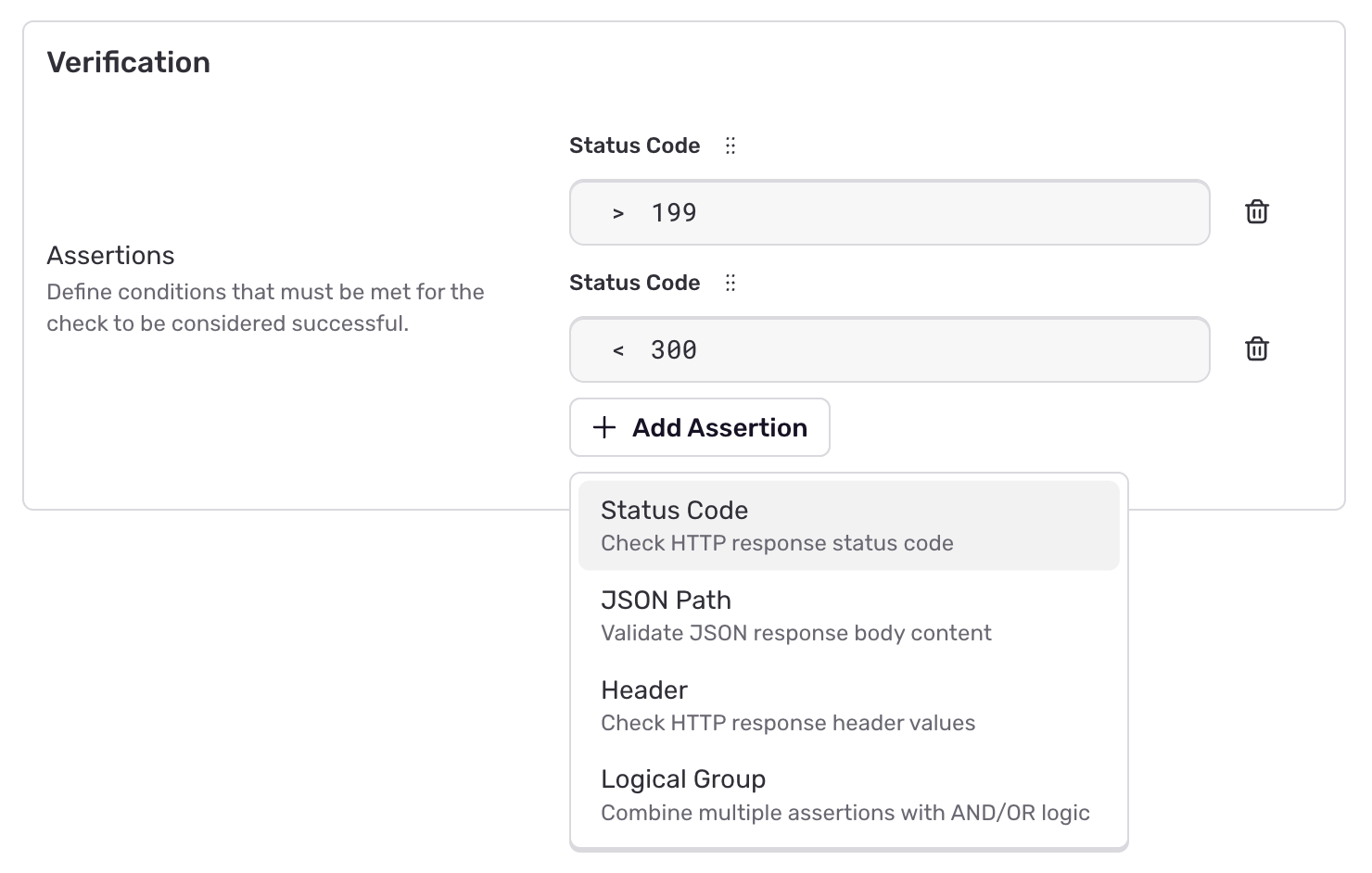
Task: Delete the status code < 300 assertion
Action: click(1256, 349)
